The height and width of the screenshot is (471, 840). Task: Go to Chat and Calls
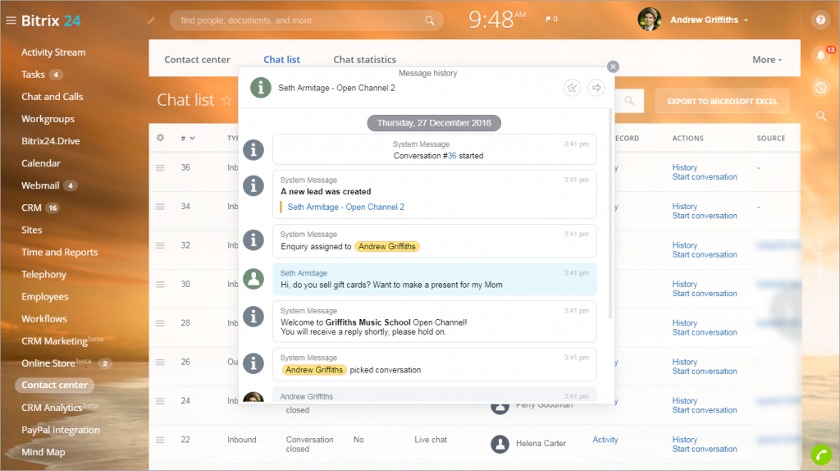[52, 96]
